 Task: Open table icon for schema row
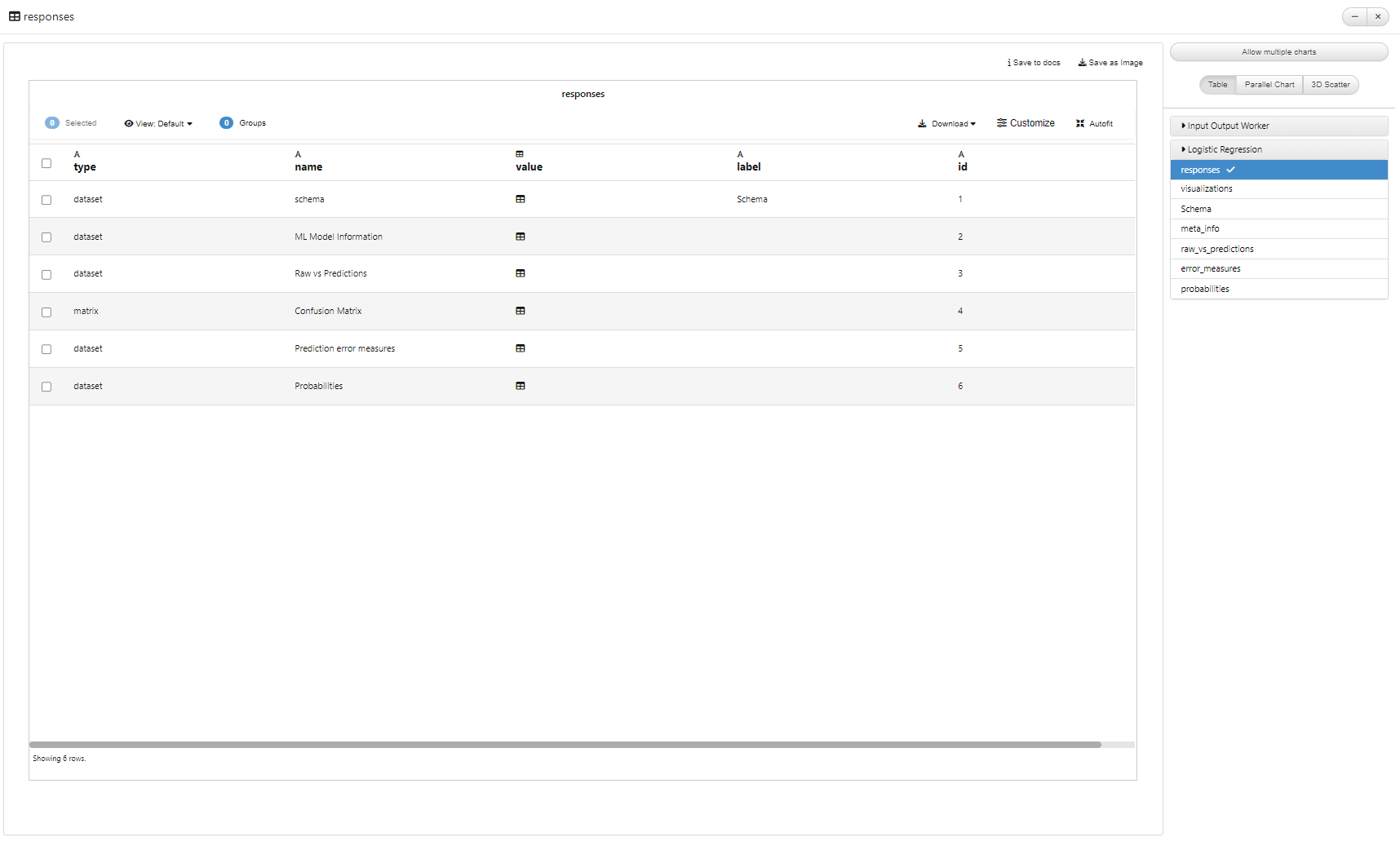[x=521, y=199]
